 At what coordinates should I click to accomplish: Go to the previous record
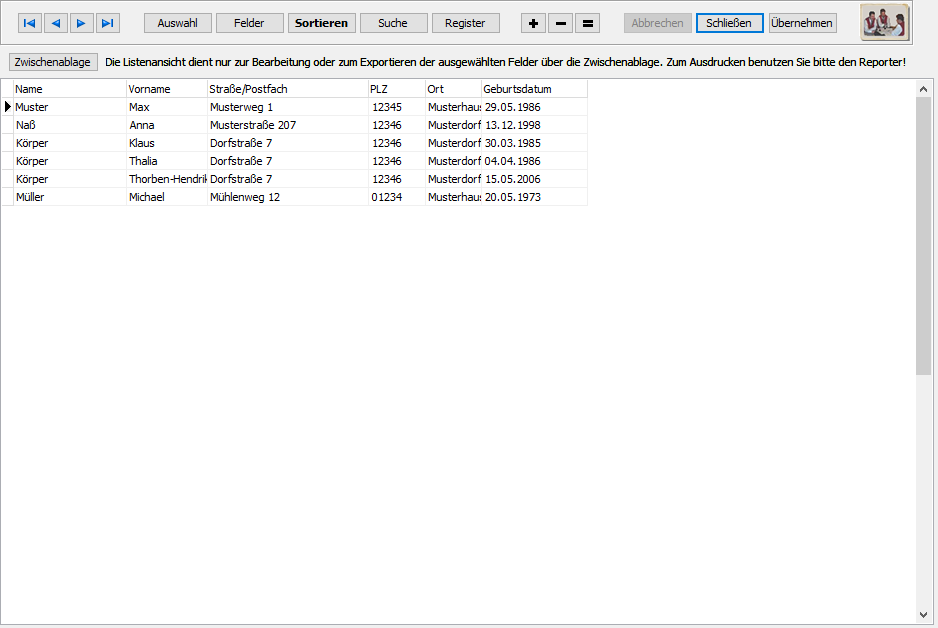coord(56,23)
